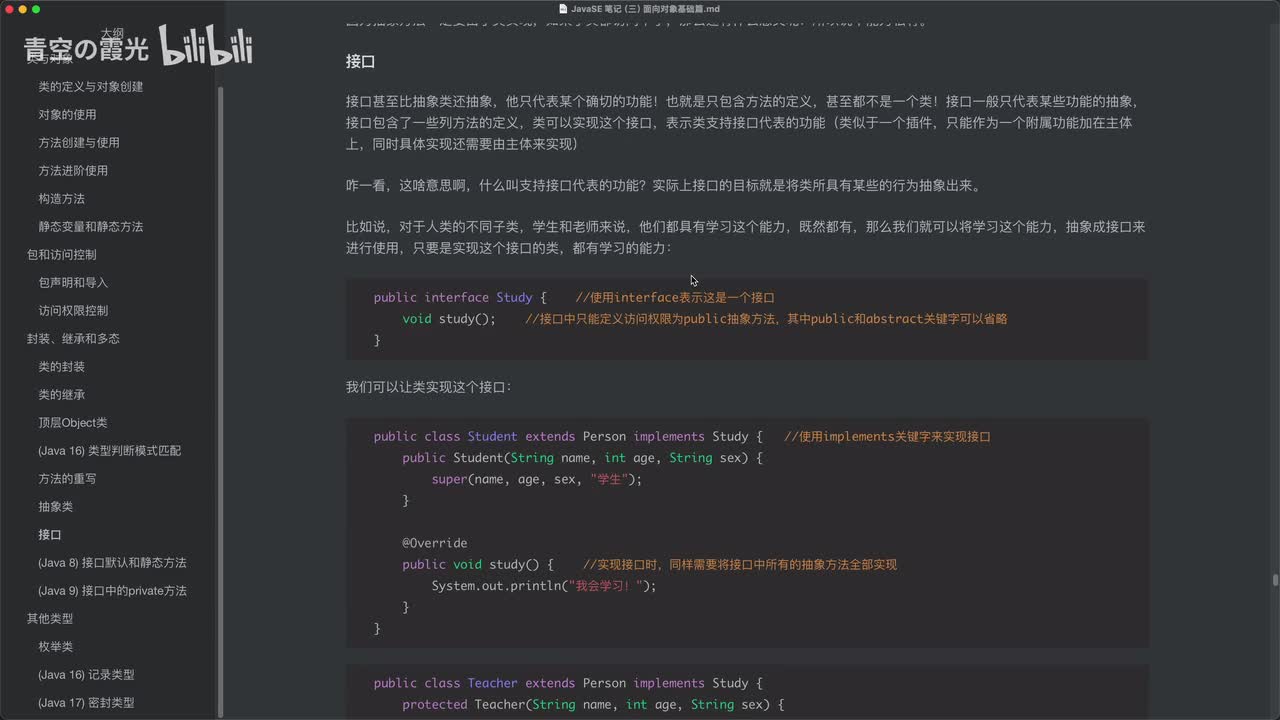Select 方法创建与使用 outline entry

79,143
